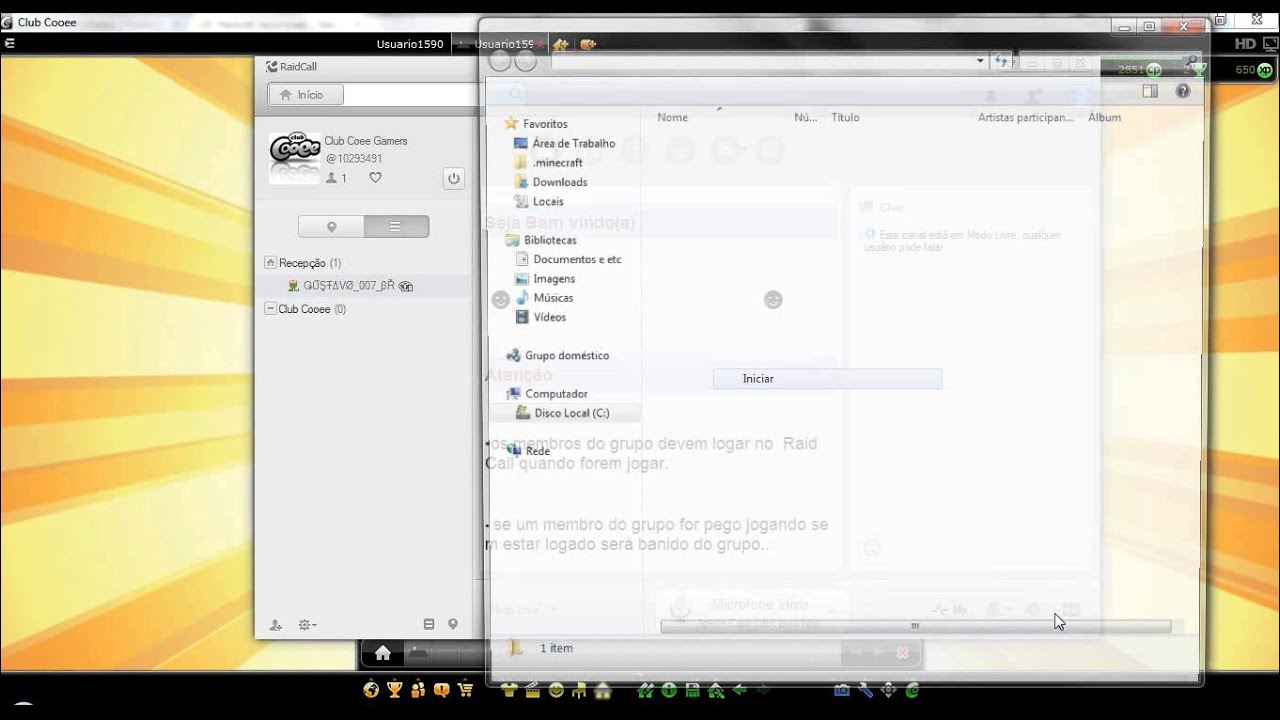Sort by the Título column header

[845, 117]
